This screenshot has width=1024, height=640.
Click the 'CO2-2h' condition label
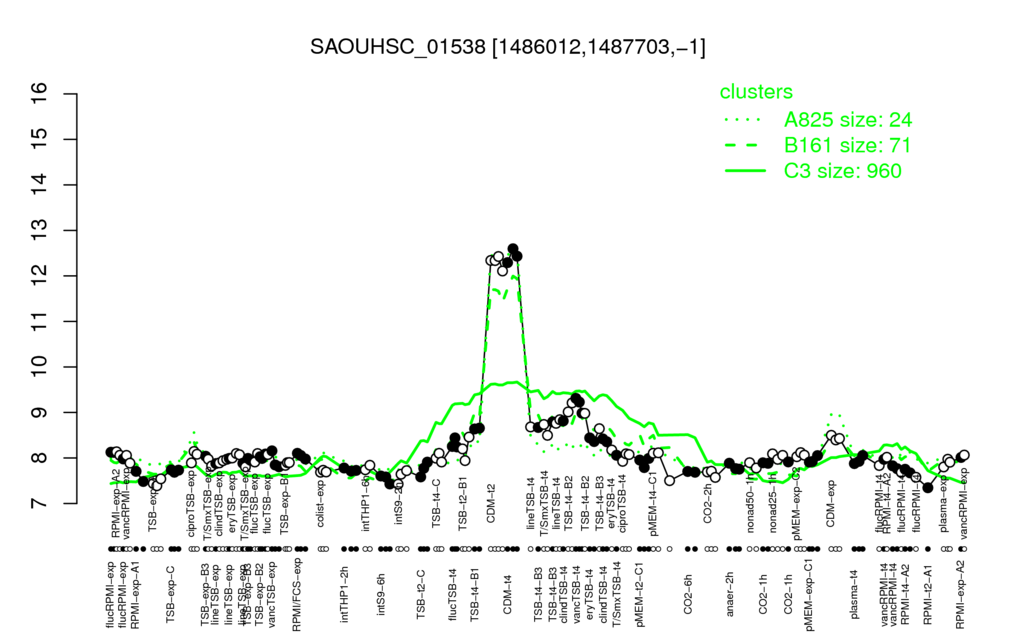tap(708, 504)
